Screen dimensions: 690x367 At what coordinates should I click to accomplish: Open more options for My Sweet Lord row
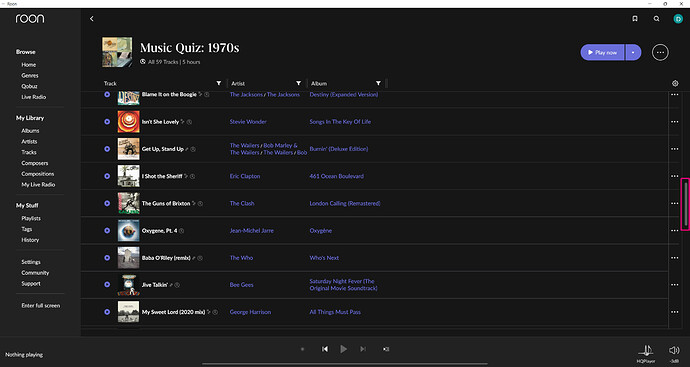(x=675, y=312)
